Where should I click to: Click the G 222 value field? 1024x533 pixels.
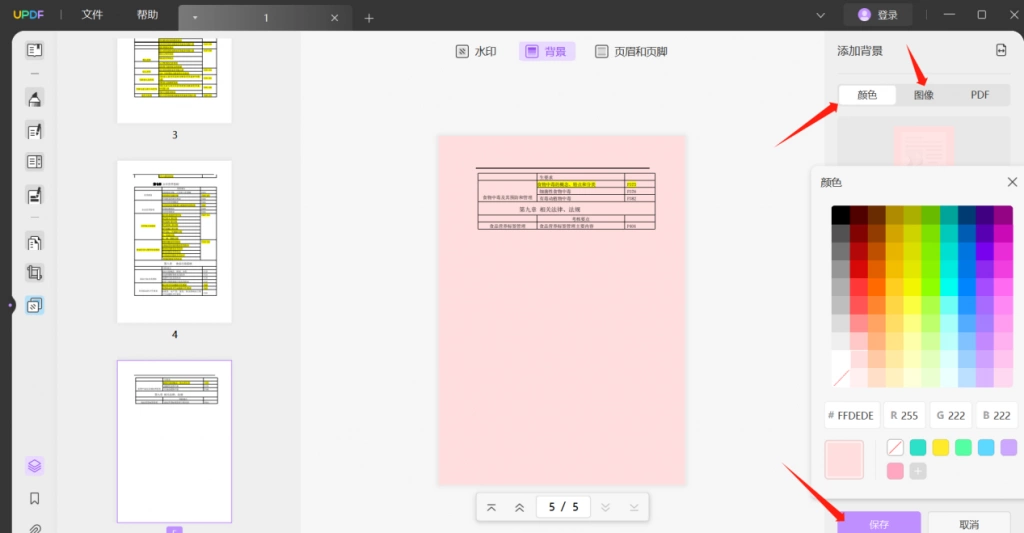950,415
